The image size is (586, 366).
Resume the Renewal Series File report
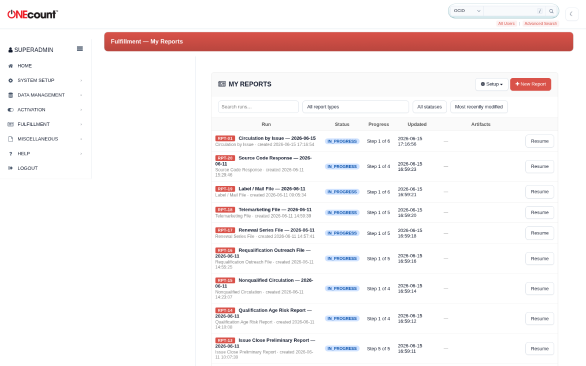click(x=539, y=233)
